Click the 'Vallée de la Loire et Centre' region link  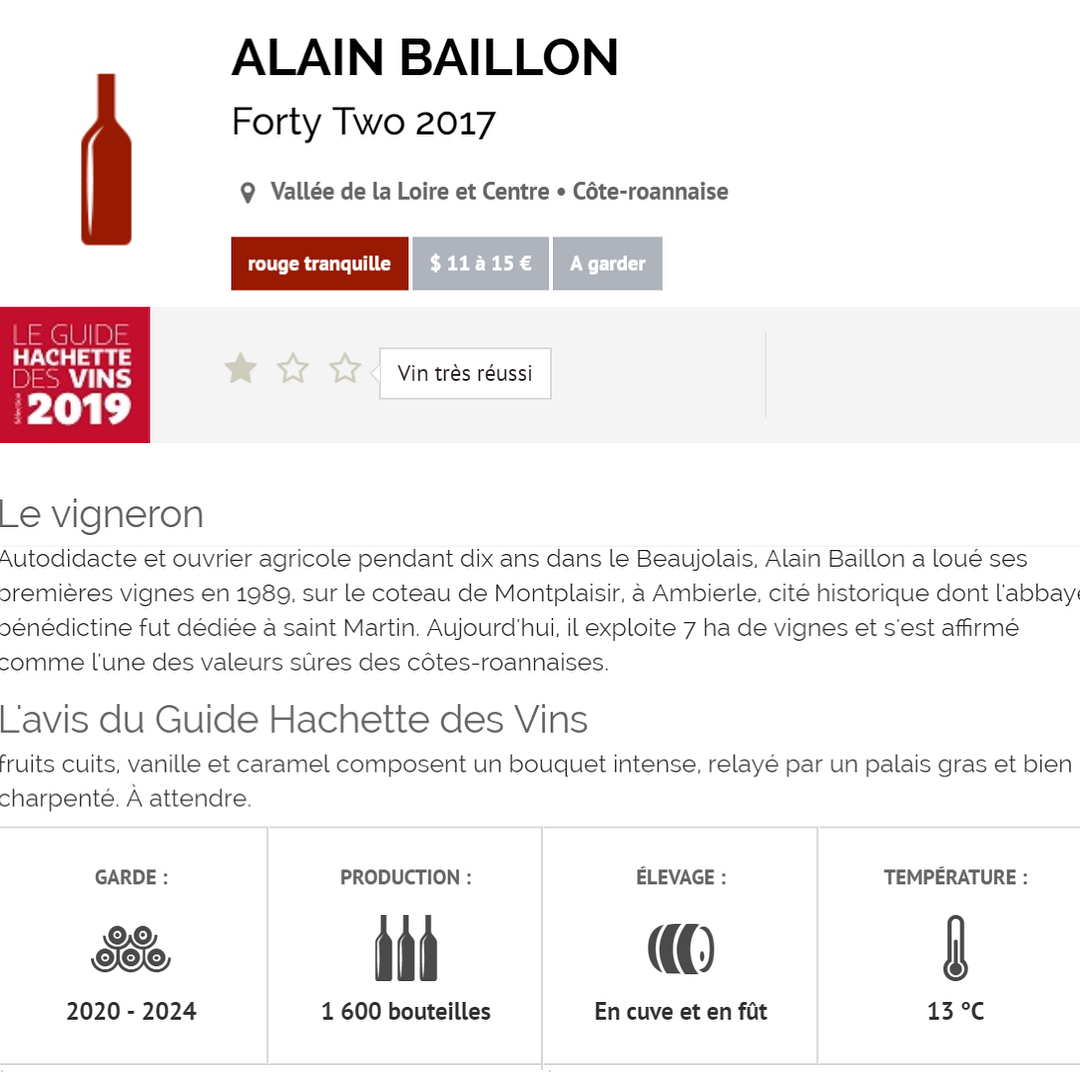(410, 191)
